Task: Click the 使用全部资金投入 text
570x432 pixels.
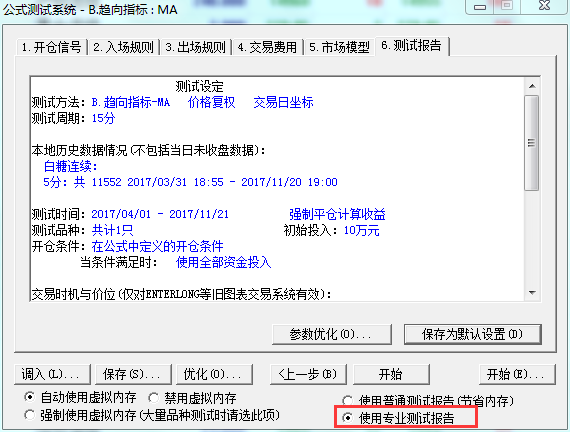Action: 223,262
